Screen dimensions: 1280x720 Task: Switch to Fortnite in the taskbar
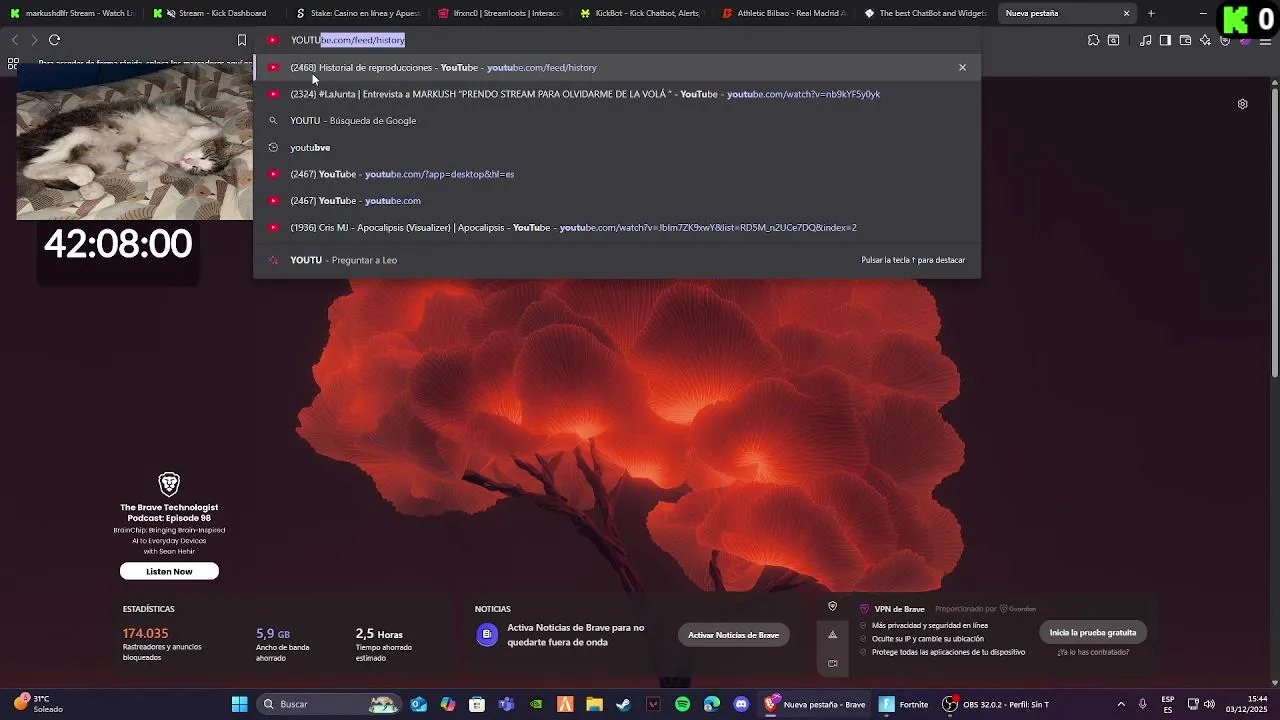[x=904, y=704]
